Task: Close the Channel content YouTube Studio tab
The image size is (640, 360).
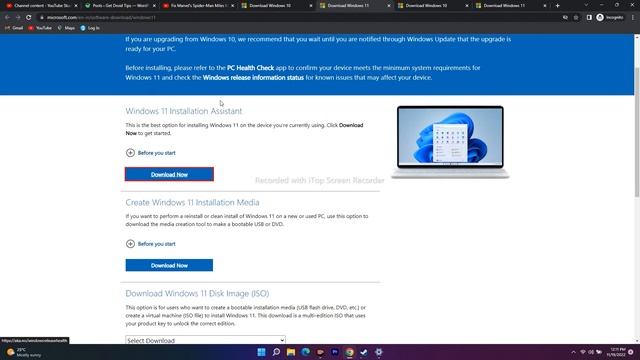Action: pos(76,6)
